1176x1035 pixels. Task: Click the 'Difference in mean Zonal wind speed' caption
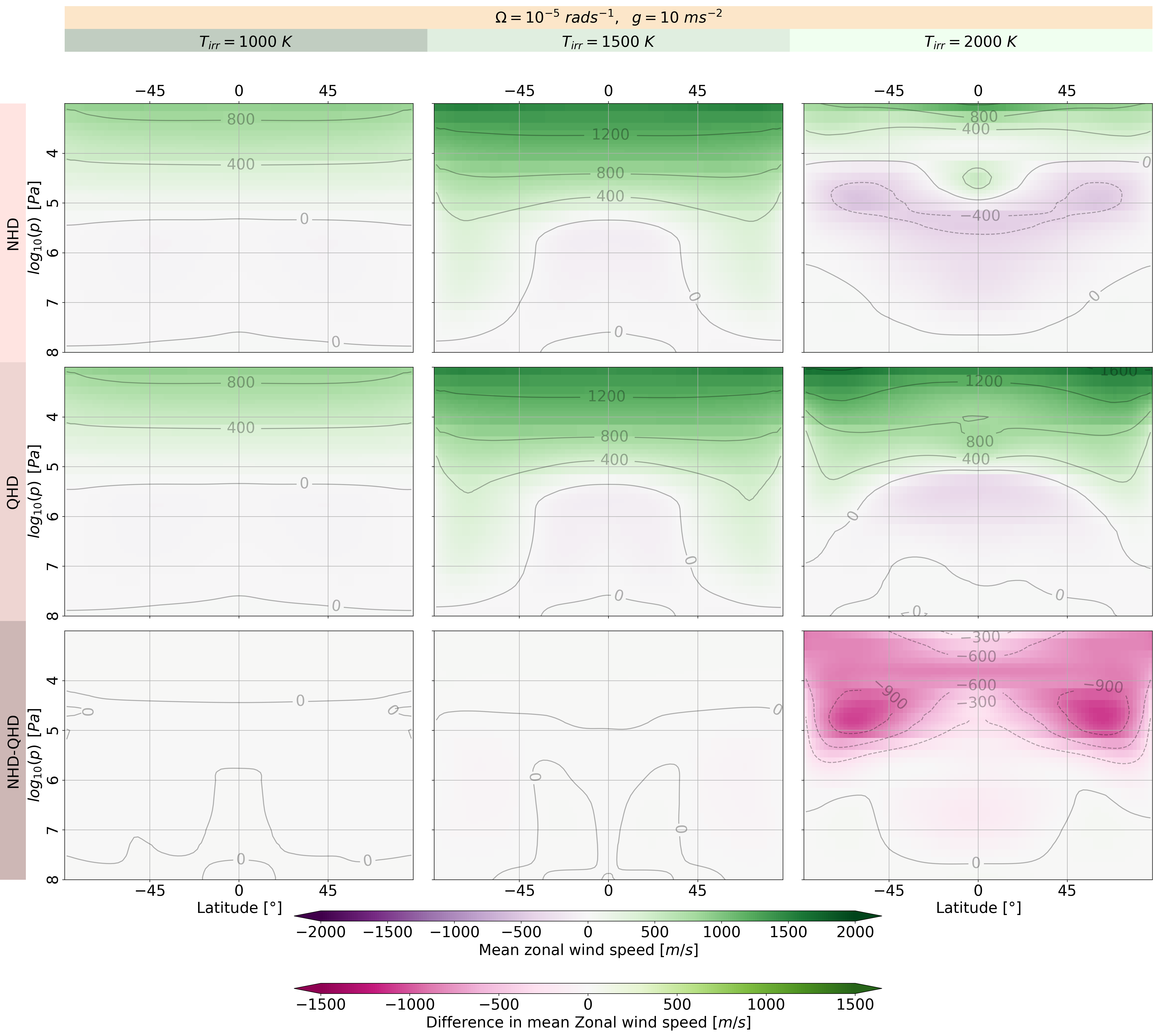pyautogui.click(x=588, y=1022)
